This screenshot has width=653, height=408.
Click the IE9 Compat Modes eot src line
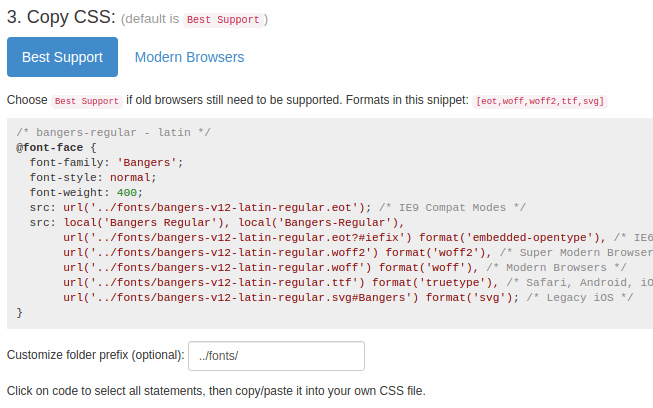coord(278,207)
